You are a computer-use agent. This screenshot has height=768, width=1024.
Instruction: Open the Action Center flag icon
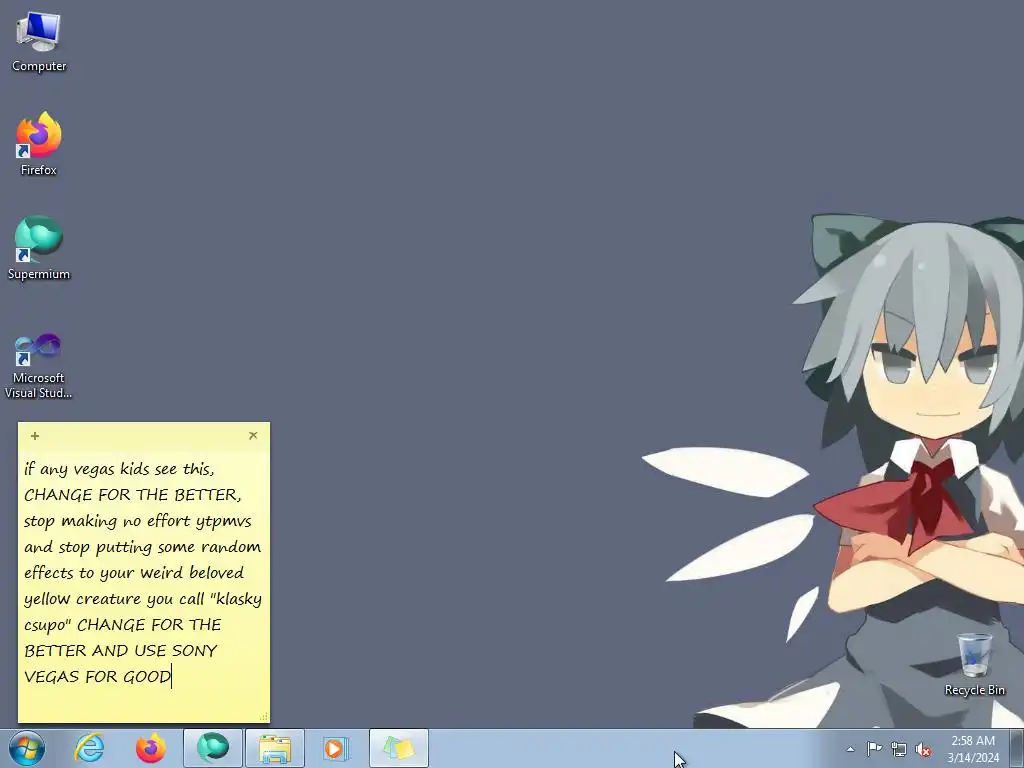pyautogui.click(x=874, y=748)
